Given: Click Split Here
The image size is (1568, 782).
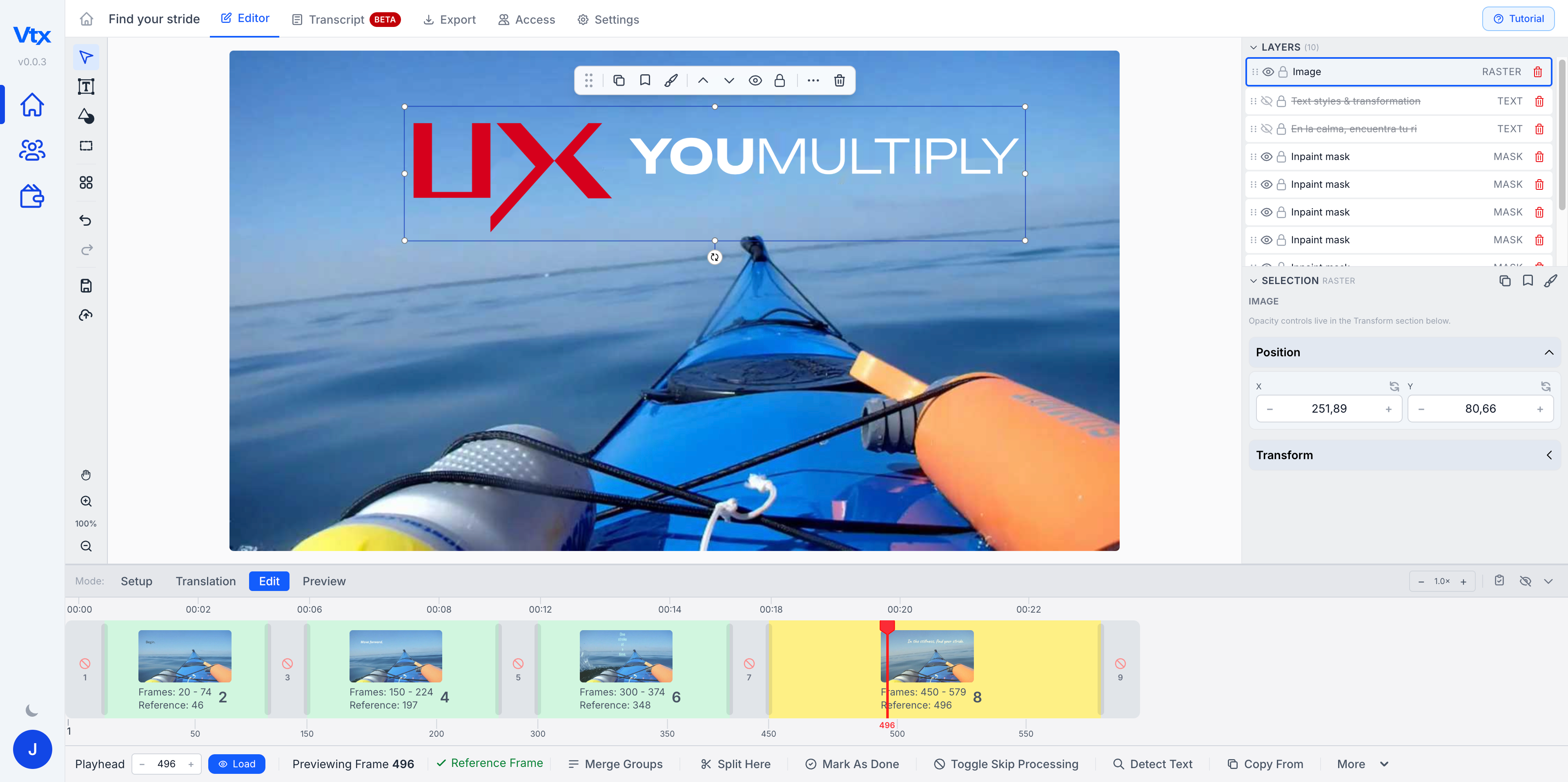Looking at the screenshot, I should tap(735, 764).
